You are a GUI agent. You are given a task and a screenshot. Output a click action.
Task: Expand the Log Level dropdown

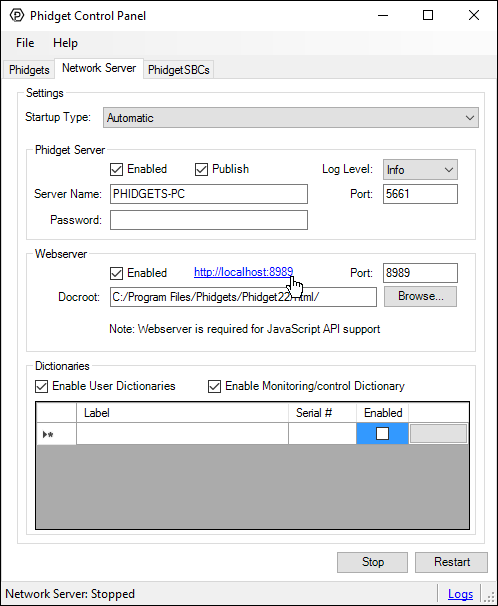click(x=420, y=170)
